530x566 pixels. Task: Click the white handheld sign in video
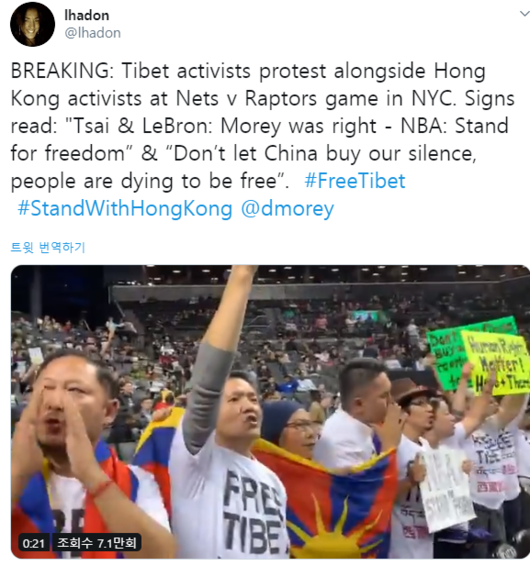tap(447, 486)
